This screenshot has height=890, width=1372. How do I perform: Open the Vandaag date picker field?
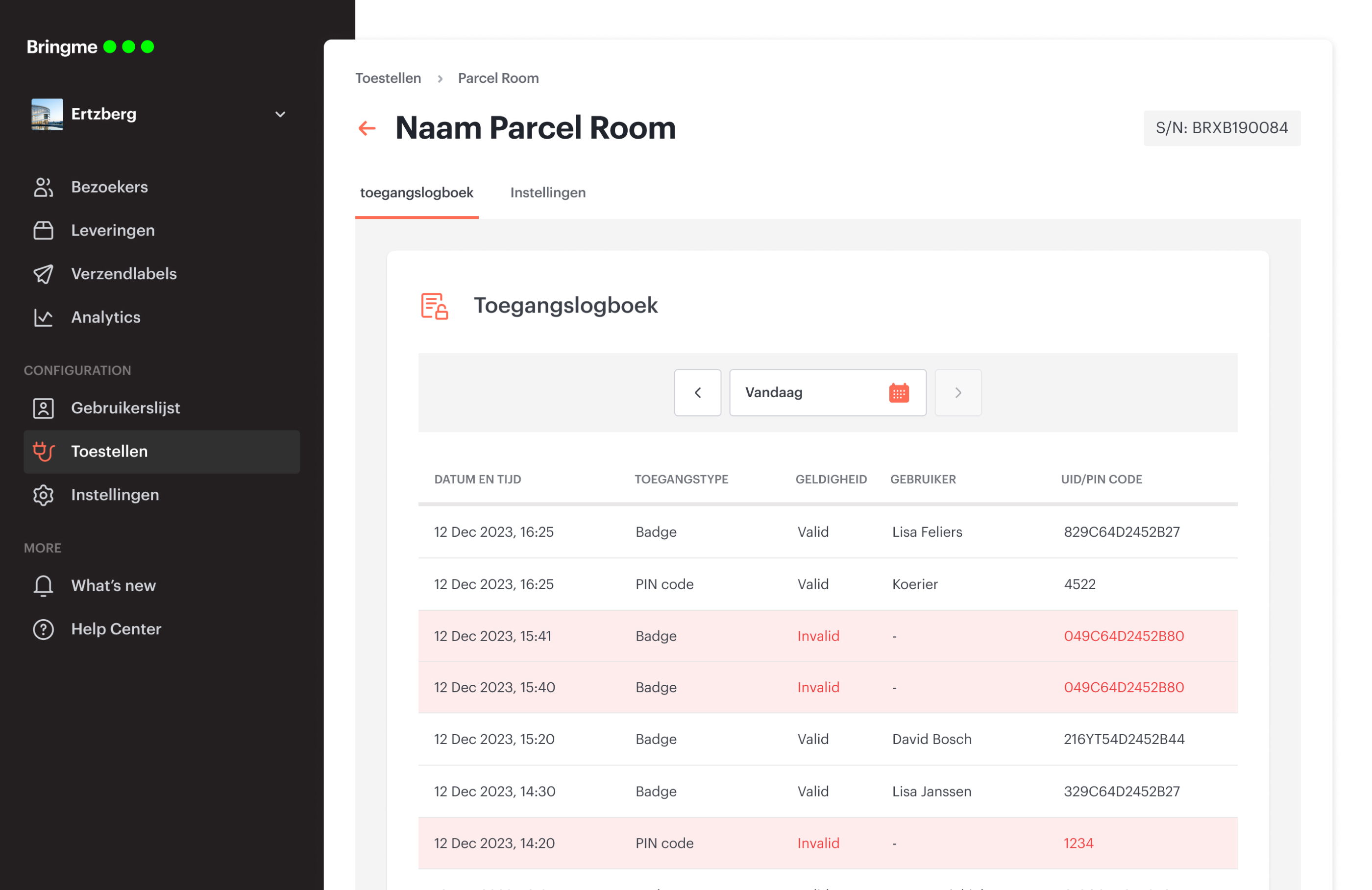coord(828,392)
